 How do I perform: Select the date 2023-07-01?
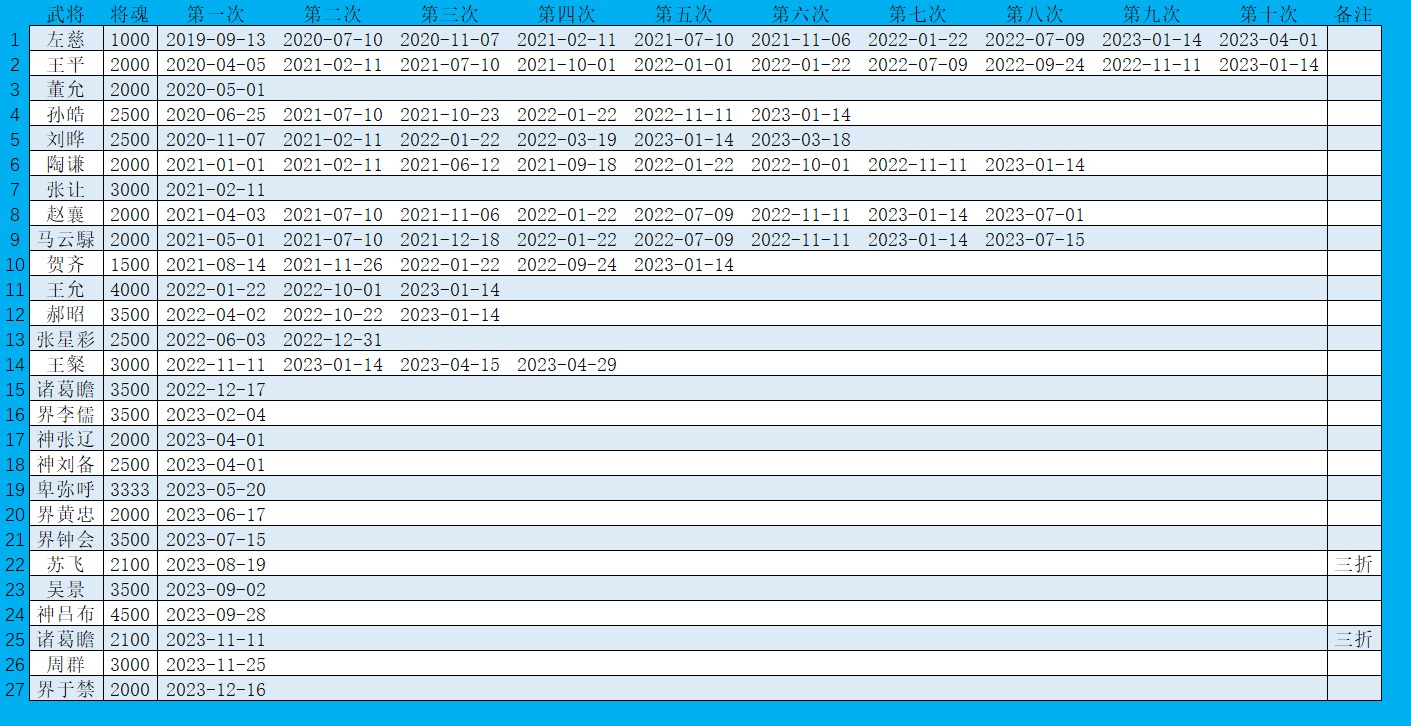click(1035, 215)
